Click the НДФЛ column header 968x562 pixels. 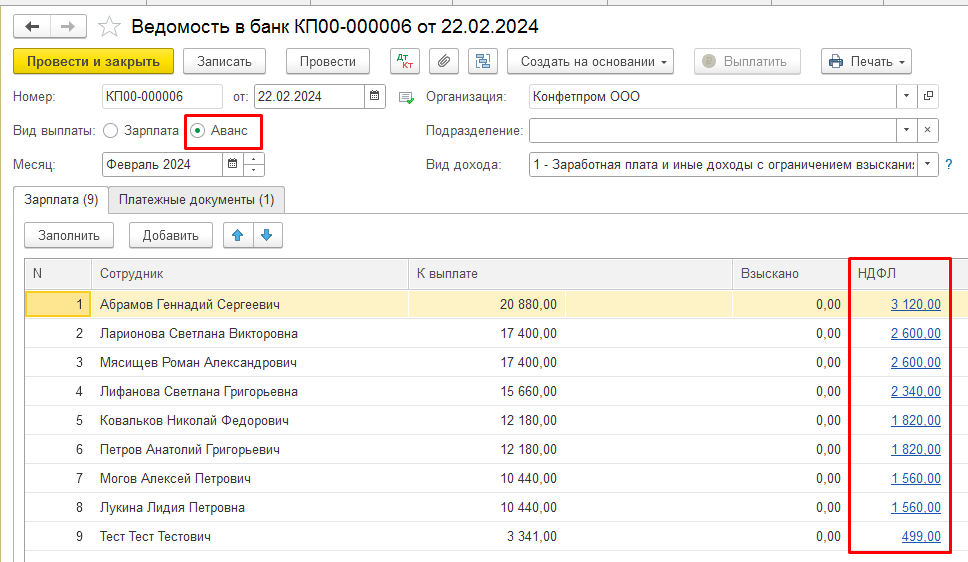pos(899,274)
